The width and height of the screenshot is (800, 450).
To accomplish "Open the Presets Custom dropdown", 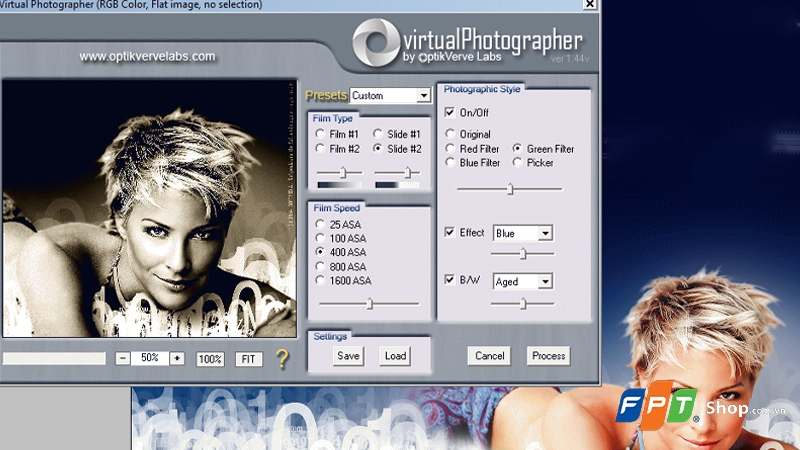I will pyautogui.click(x=390, y=95).
